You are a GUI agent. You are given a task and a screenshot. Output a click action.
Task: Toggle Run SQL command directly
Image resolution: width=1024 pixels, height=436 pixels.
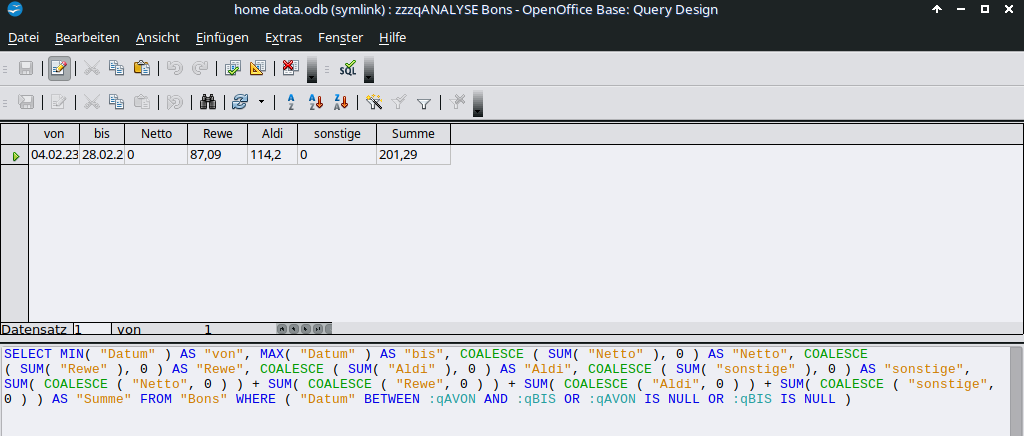347,69
